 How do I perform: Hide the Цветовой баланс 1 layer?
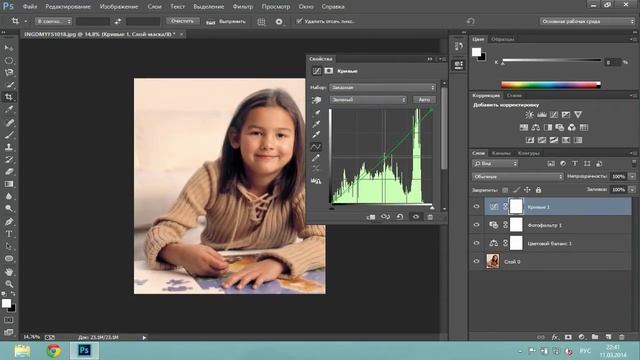(476, 243)
